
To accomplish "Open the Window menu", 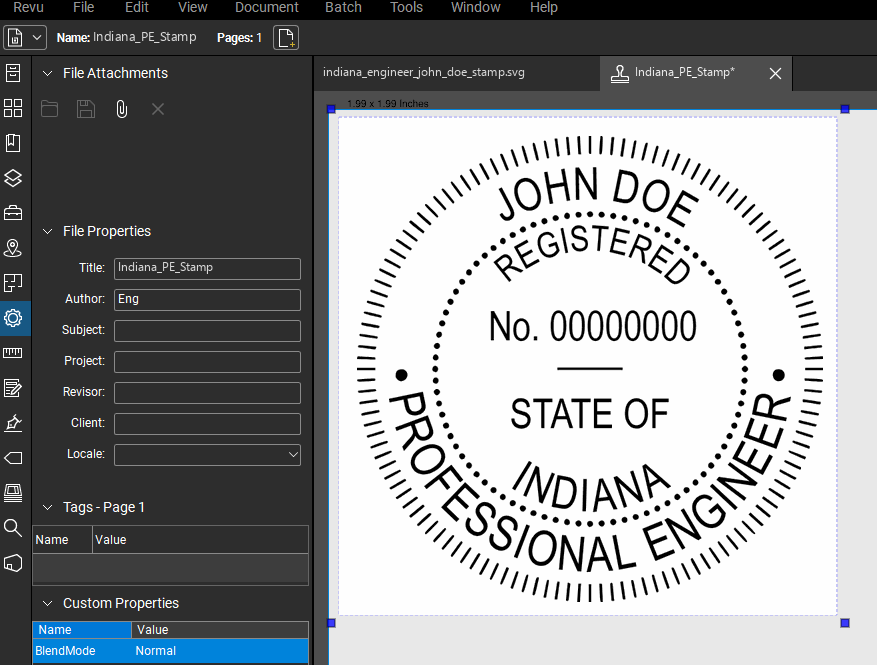I will (475, 7).
